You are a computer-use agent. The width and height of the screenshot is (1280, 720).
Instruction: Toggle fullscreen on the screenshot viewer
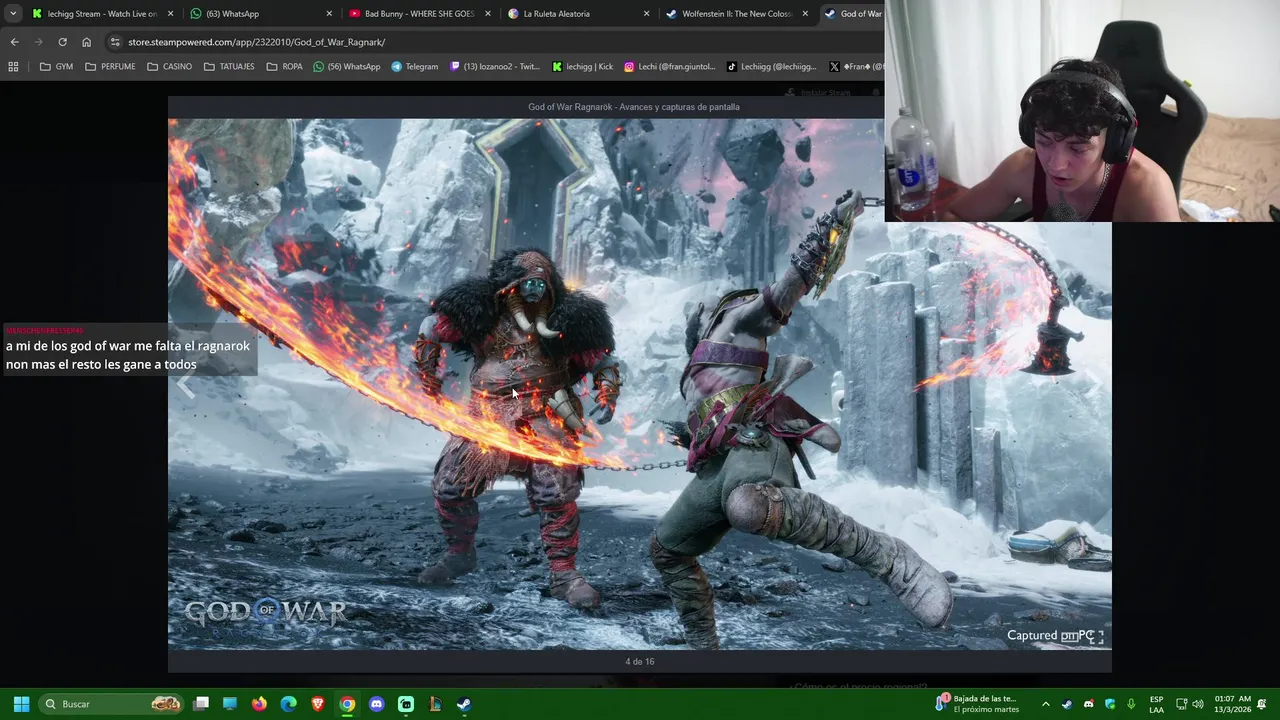[x=1096, y=636]
